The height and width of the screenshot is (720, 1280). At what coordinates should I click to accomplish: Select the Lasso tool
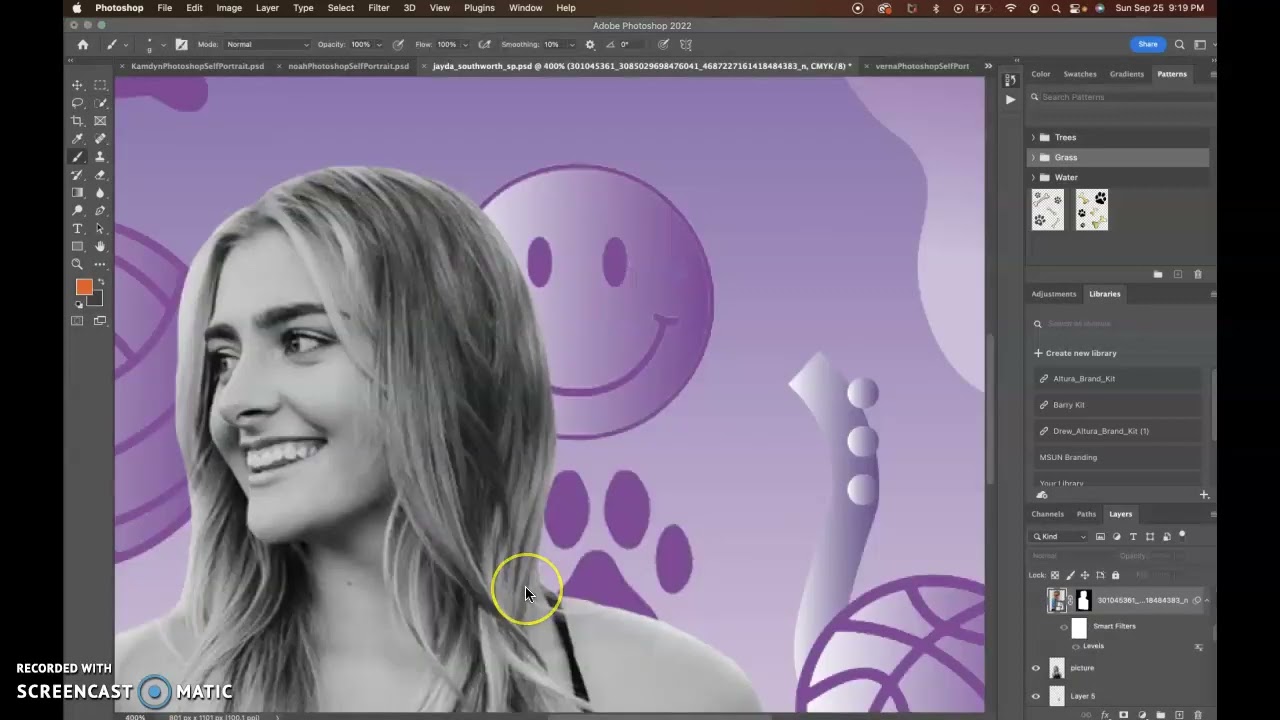[77, 103]
